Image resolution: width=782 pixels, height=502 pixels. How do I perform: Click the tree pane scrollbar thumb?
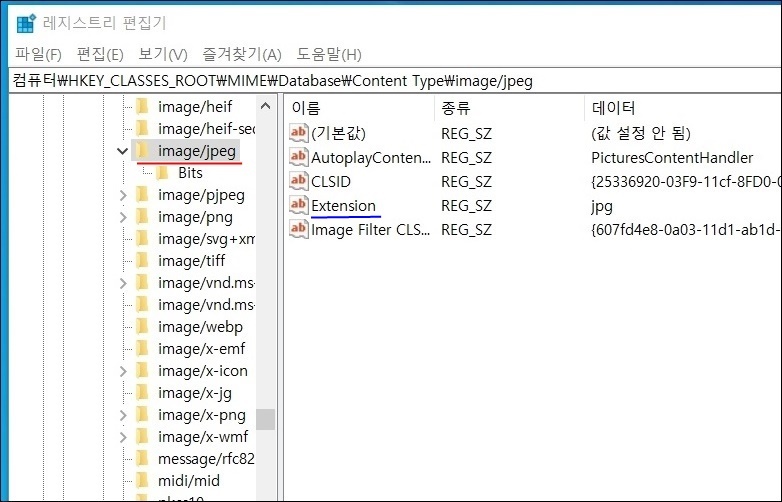click(x=265, y=419)
